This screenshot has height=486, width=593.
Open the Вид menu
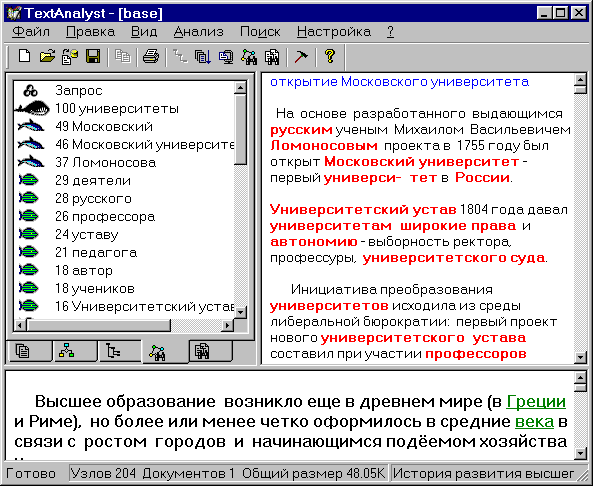click(x=144, y=32)
